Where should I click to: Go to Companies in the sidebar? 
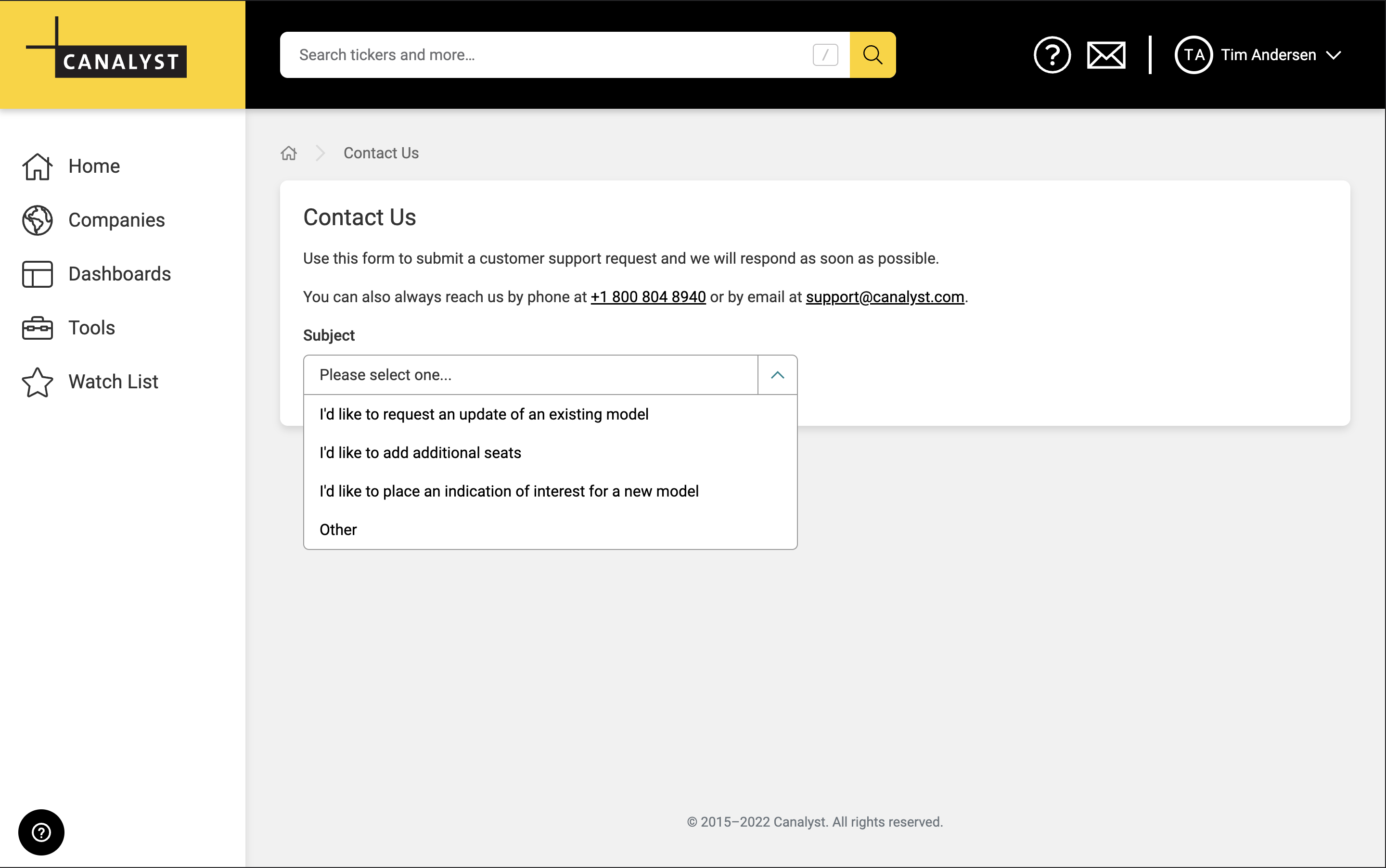pyautogui.click(x=116, y=220)
